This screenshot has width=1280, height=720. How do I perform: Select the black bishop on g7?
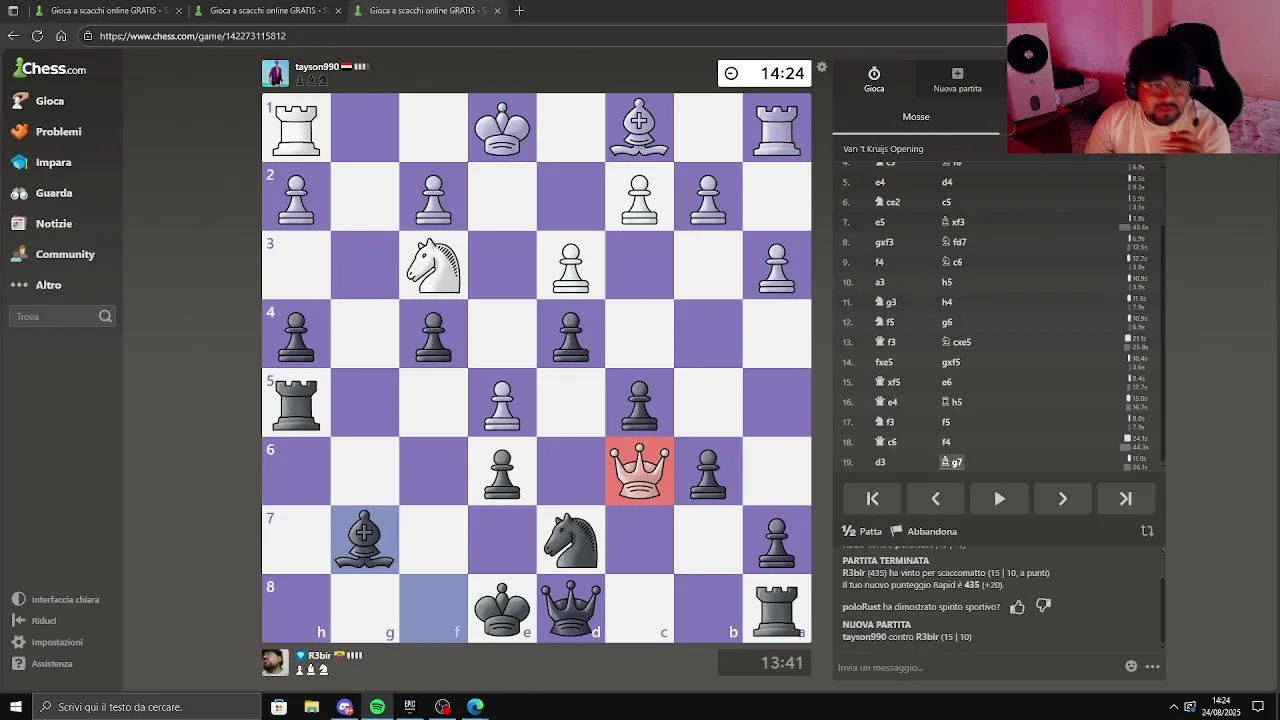[365, 540]
